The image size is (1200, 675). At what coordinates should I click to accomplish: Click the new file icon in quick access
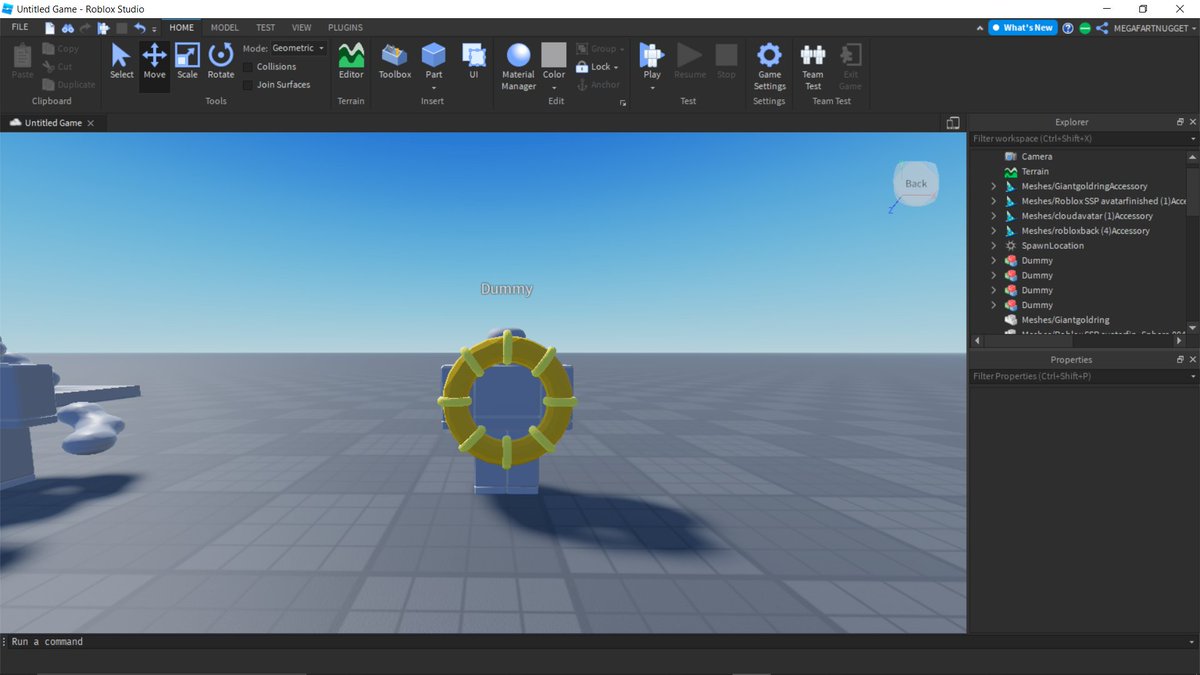pyautogui.click(x=49, y=28)
